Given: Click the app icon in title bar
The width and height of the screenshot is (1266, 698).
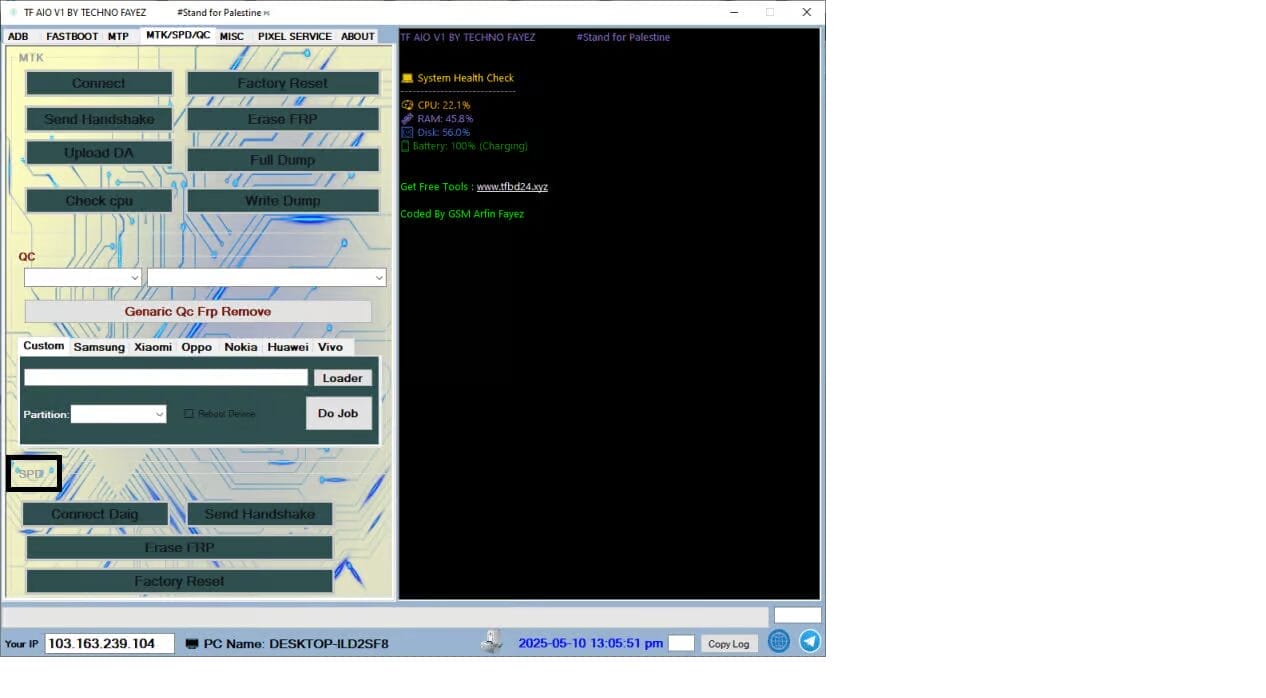Looking at the screenshot, I should [11, 12].
